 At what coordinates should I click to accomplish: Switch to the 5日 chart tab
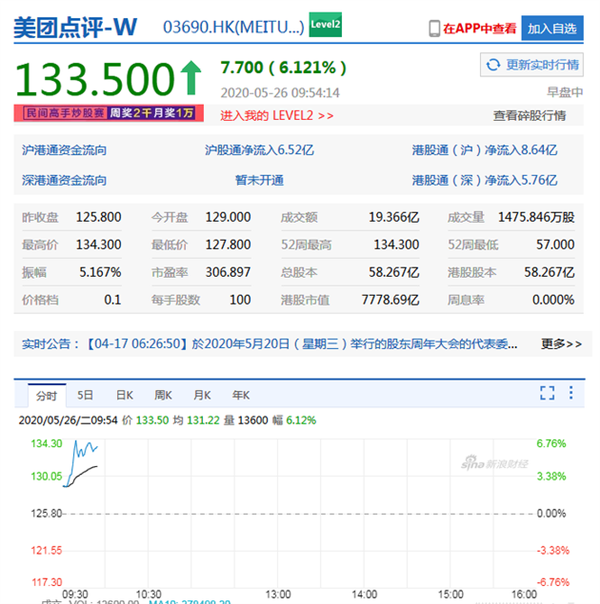pos(85,395)
